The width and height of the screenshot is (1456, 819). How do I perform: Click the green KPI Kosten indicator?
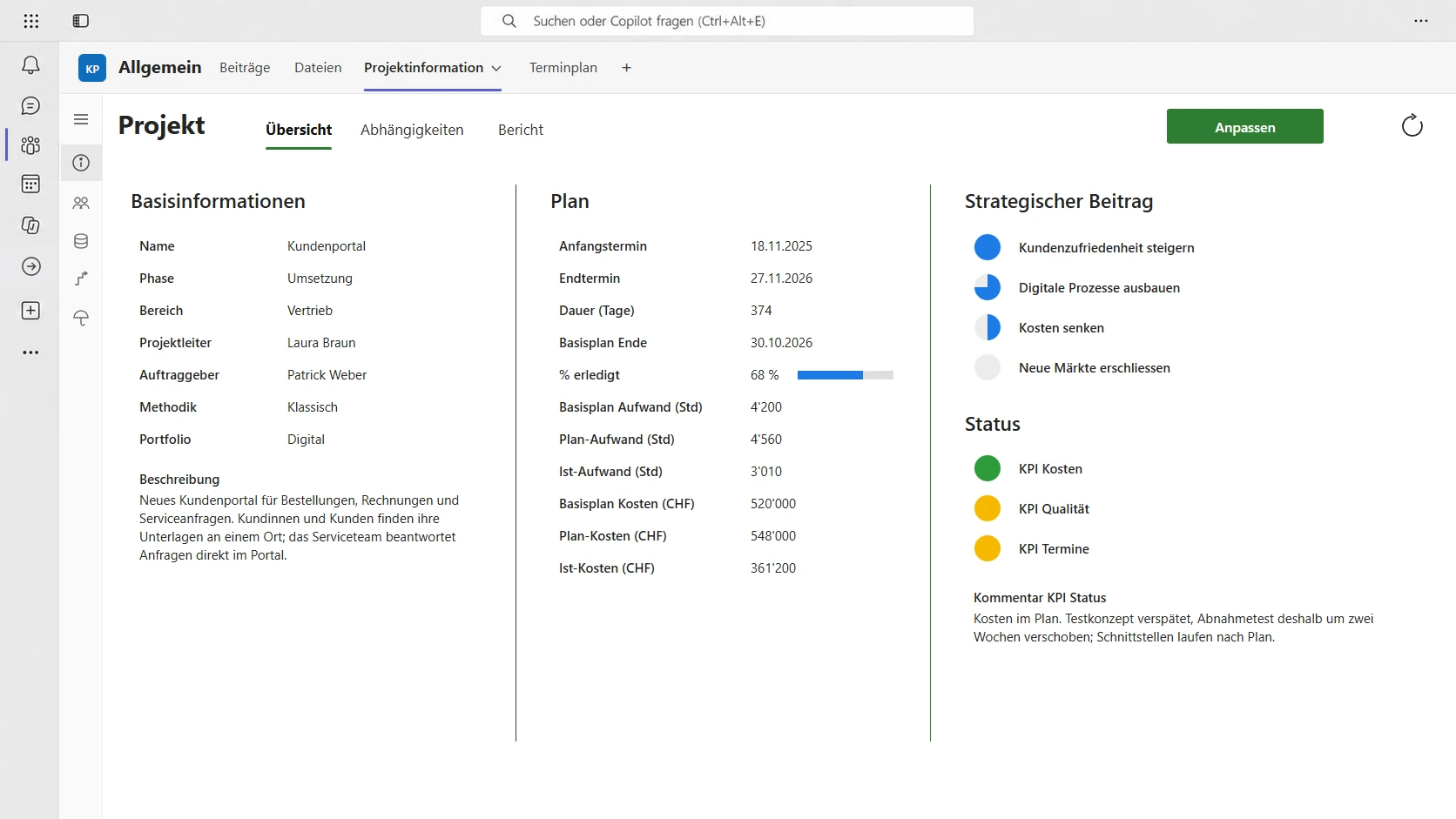click(988, 468)
